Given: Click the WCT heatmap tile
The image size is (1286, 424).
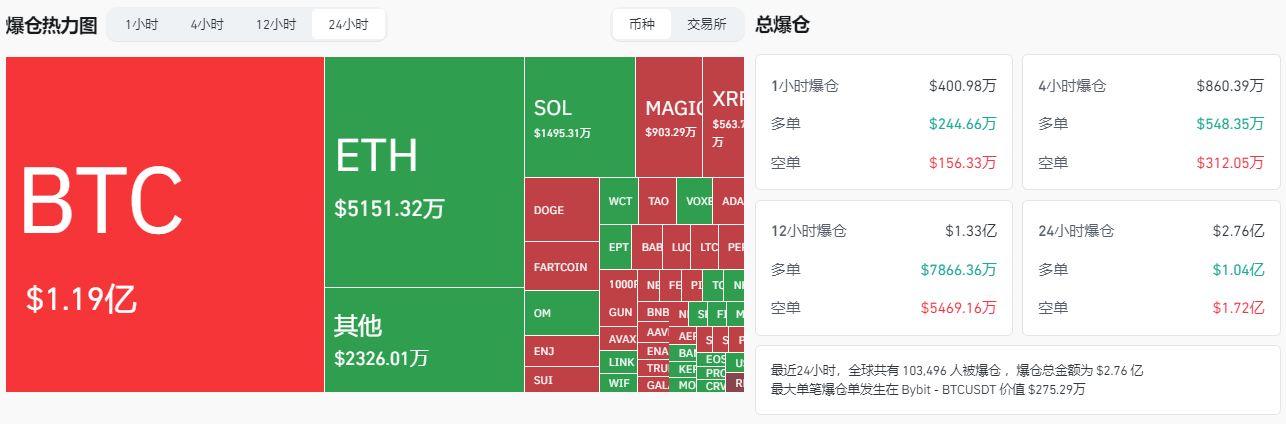Looking at the screenshot, I should click(x=619, y=201).
